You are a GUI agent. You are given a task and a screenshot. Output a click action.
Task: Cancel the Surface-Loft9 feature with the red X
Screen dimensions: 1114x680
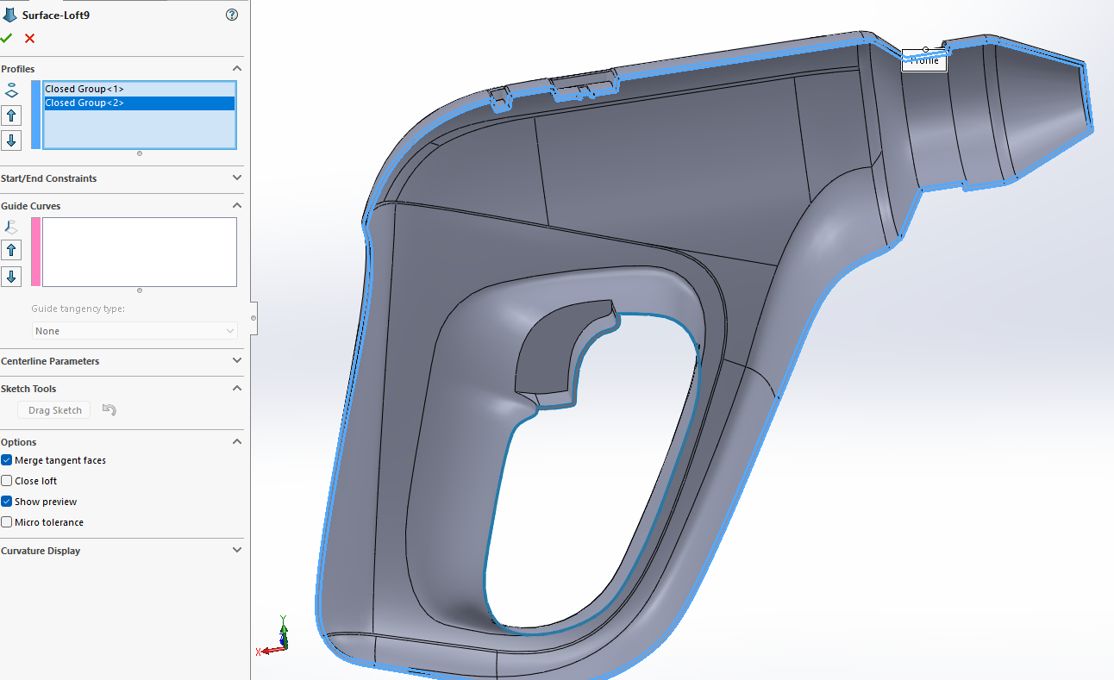[29, 38]
